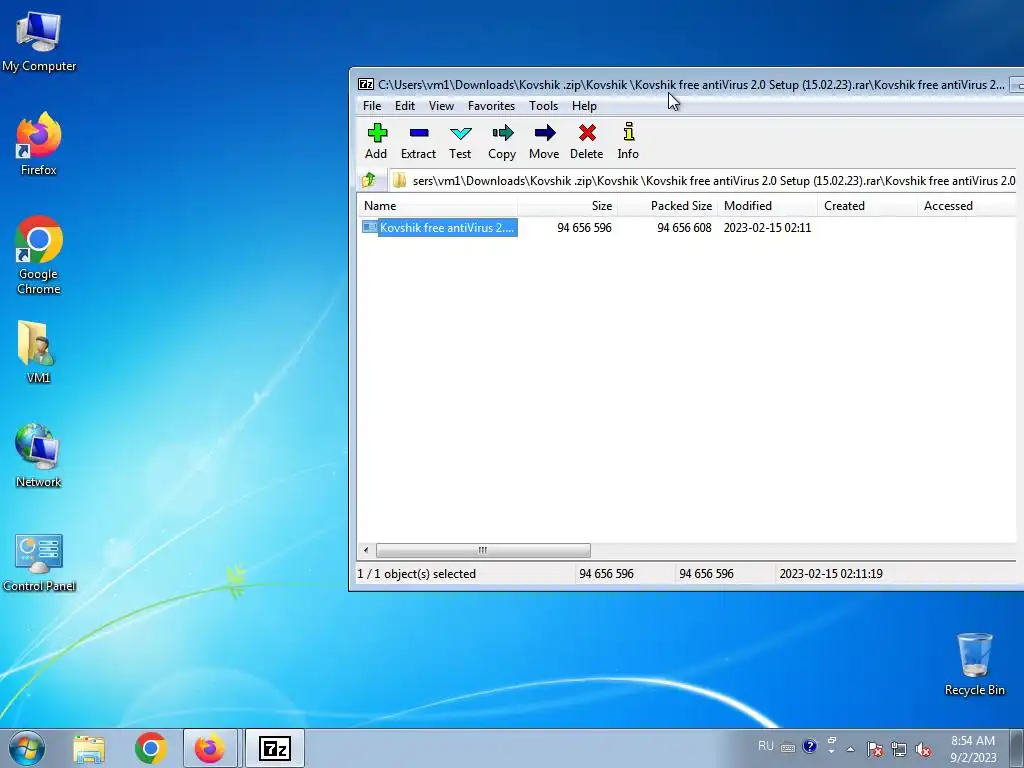Screen dimensions: 1024x768
Task: Select the Network desktop icon
Action: [x=38, y=456]
